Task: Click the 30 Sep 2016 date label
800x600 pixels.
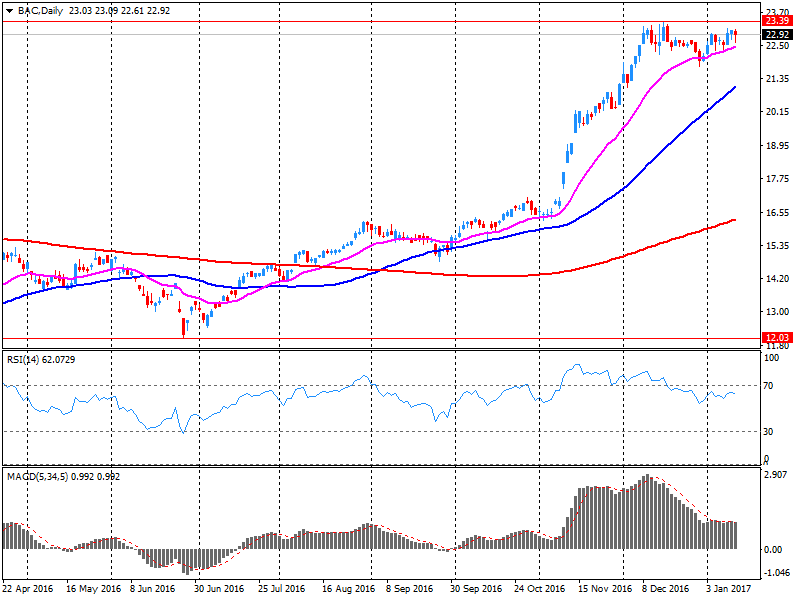Action: click(476, 589)
